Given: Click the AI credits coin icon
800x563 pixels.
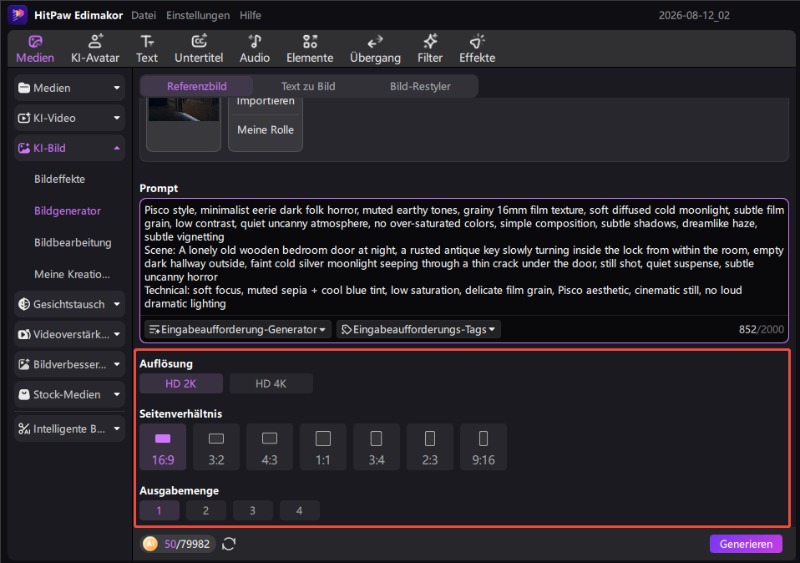Looking at the screenshot, I should click(x=150, y=544).
